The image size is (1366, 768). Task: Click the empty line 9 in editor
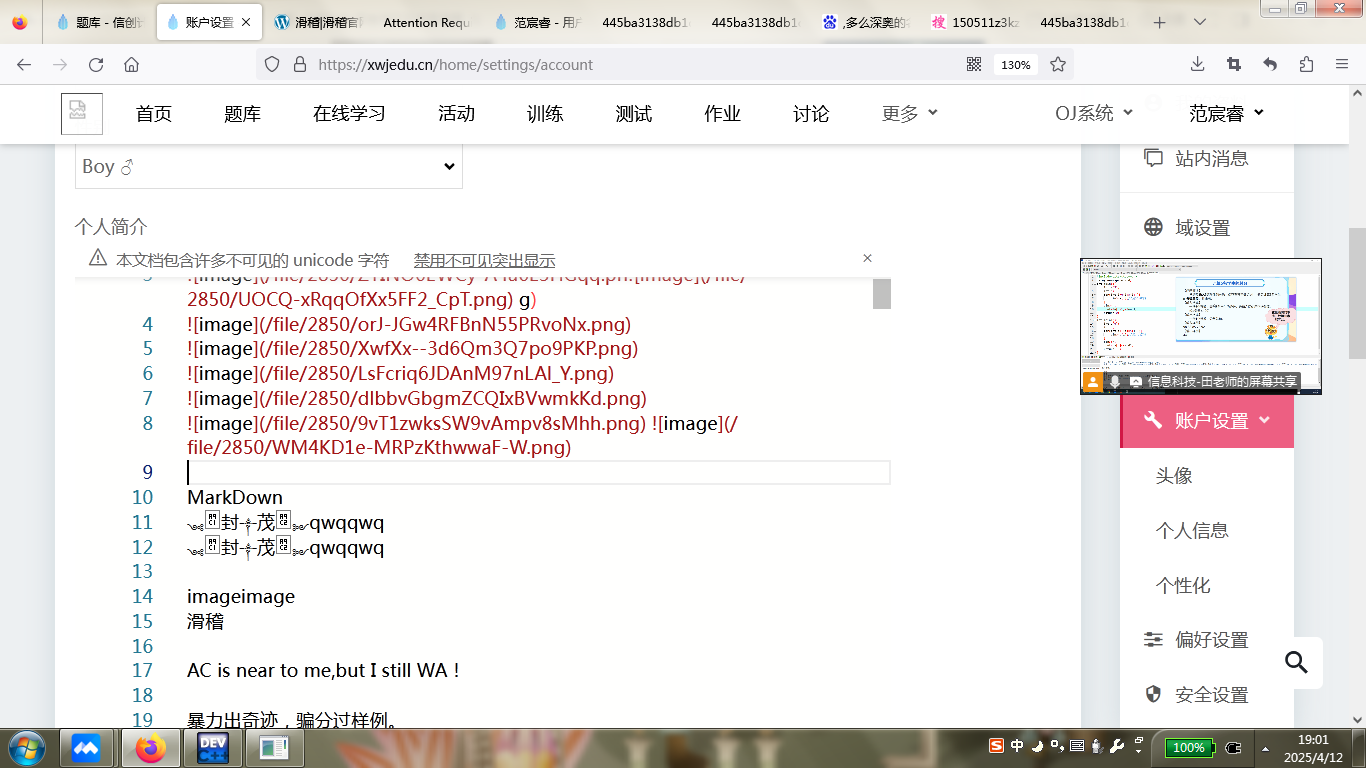point(538,473)
